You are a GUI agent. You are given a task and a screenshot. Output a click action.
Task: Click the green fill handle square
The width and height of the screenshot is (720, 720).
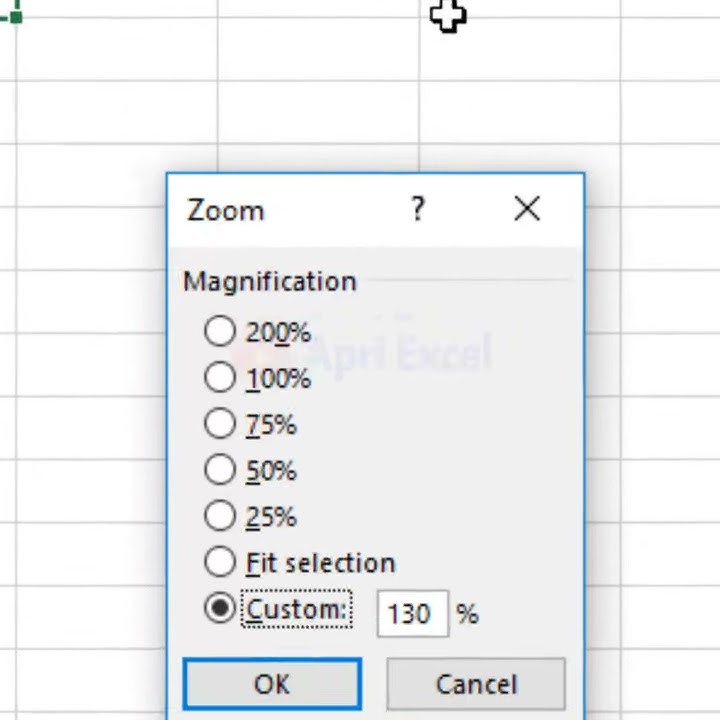tap(16, 17)
